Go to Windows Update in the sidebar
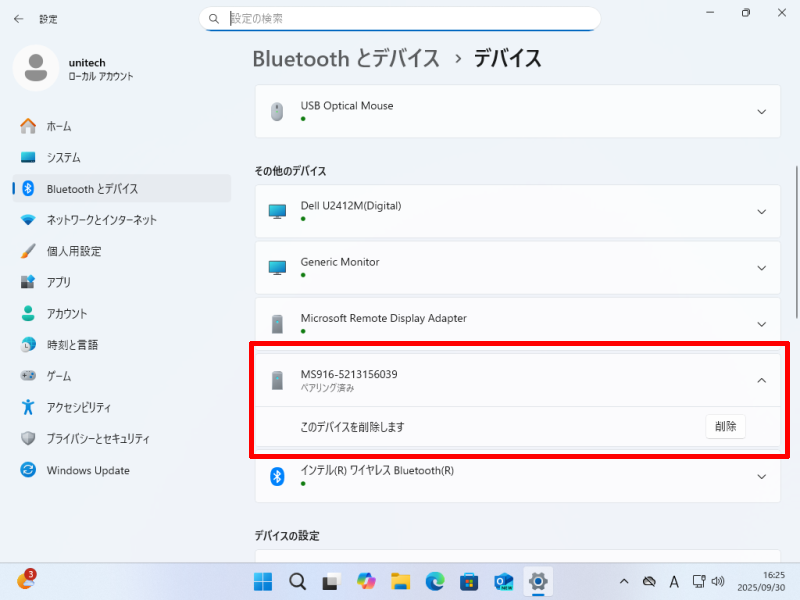This screenshot has height=600, width=800. [87, 470]
